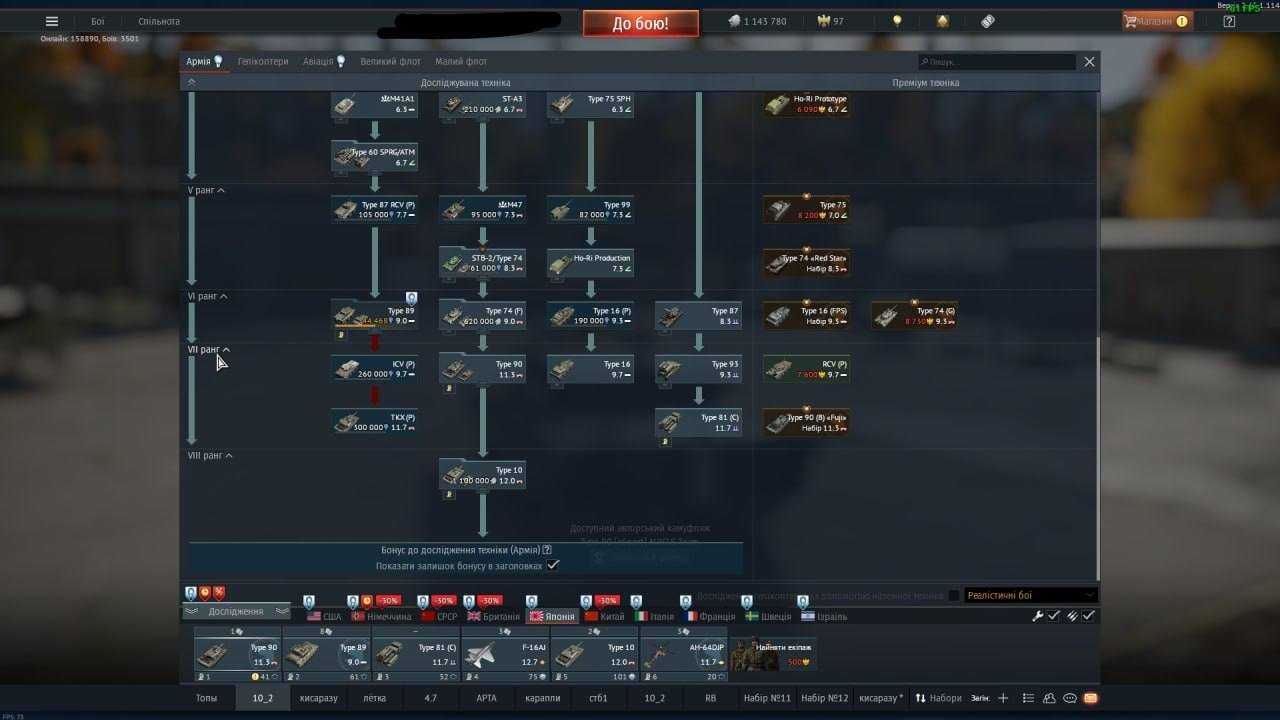Switch to the Авіація tab
This screenshot has height=720, width=1280.
tap(324, 62)
